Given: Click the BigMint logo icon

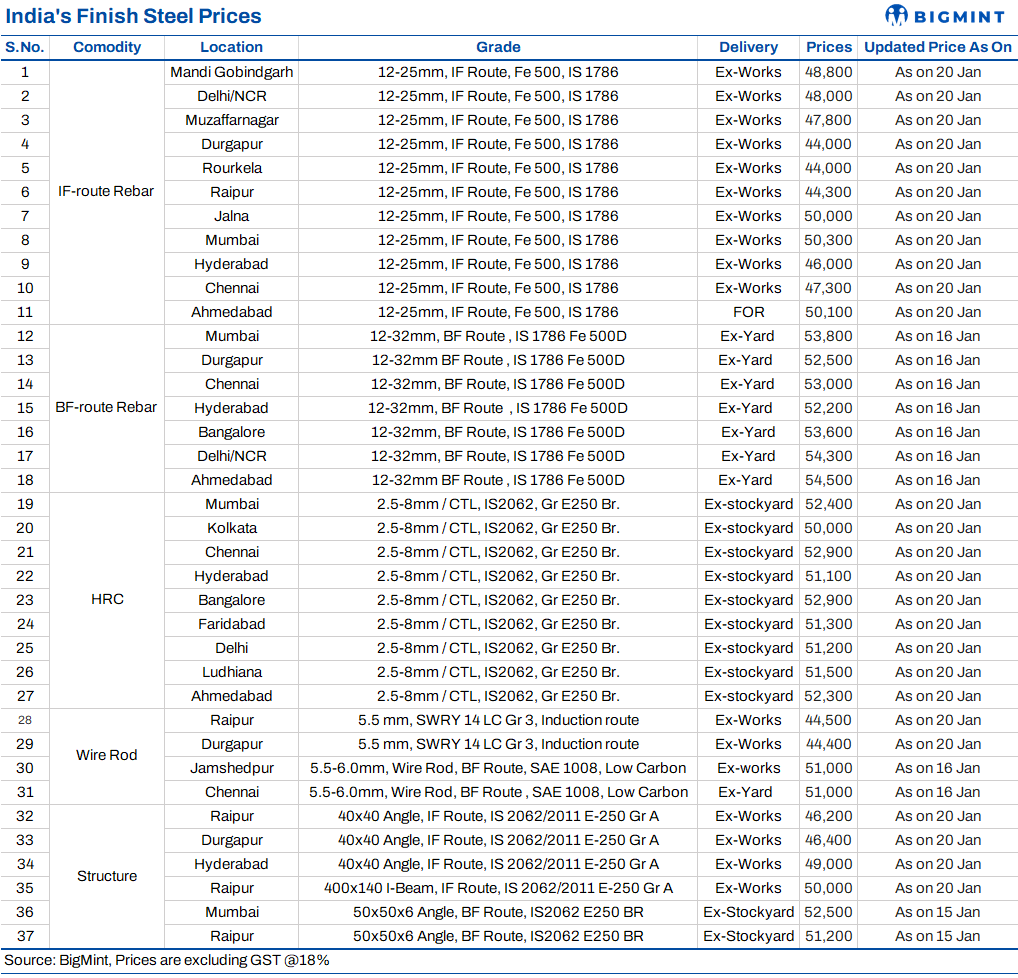Looking at the screenshot, I should pyautogui.click(x=896, y=15).
